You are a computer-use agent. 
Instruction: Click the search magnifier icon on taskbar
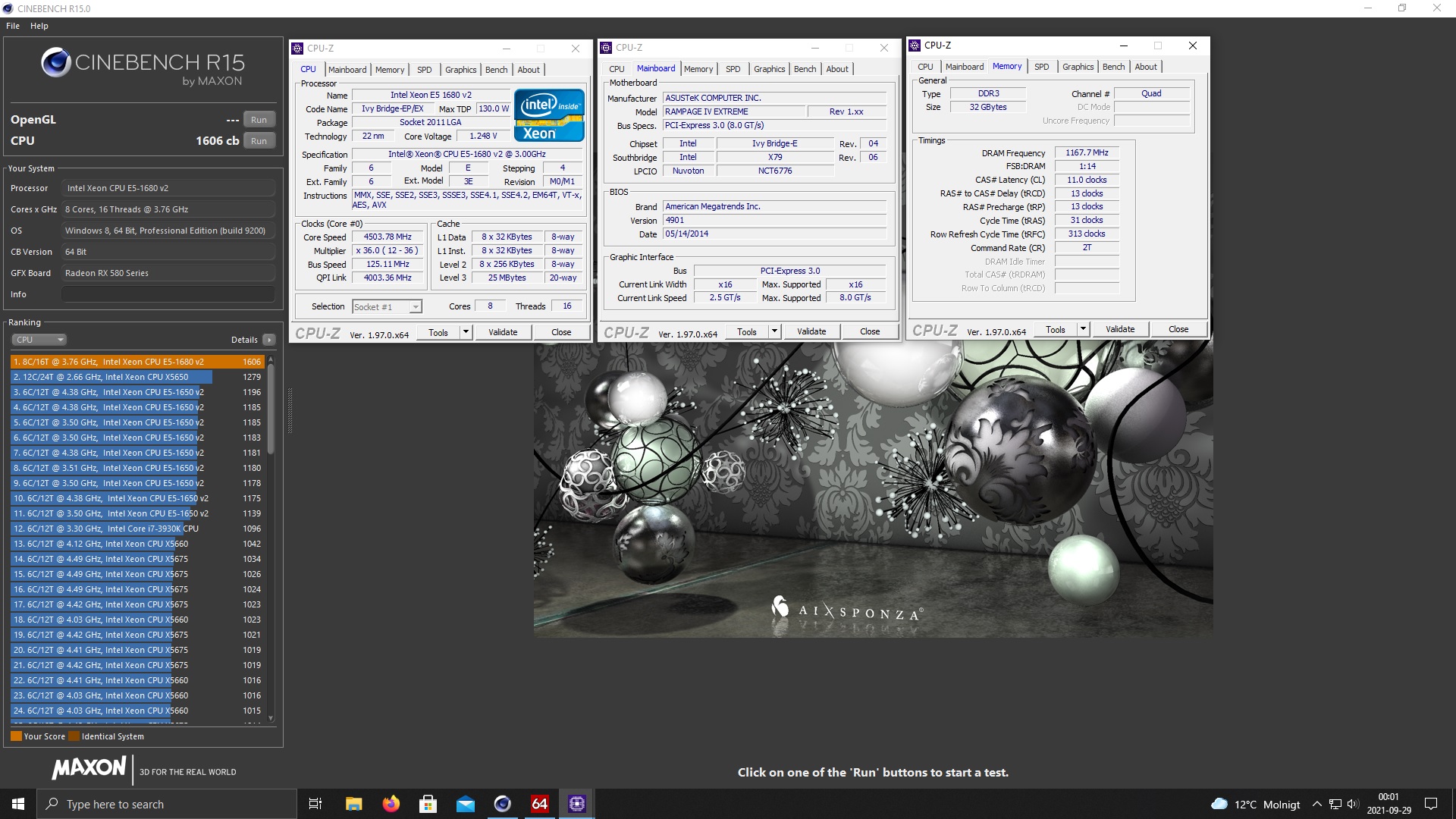click(x=52, y=804)
